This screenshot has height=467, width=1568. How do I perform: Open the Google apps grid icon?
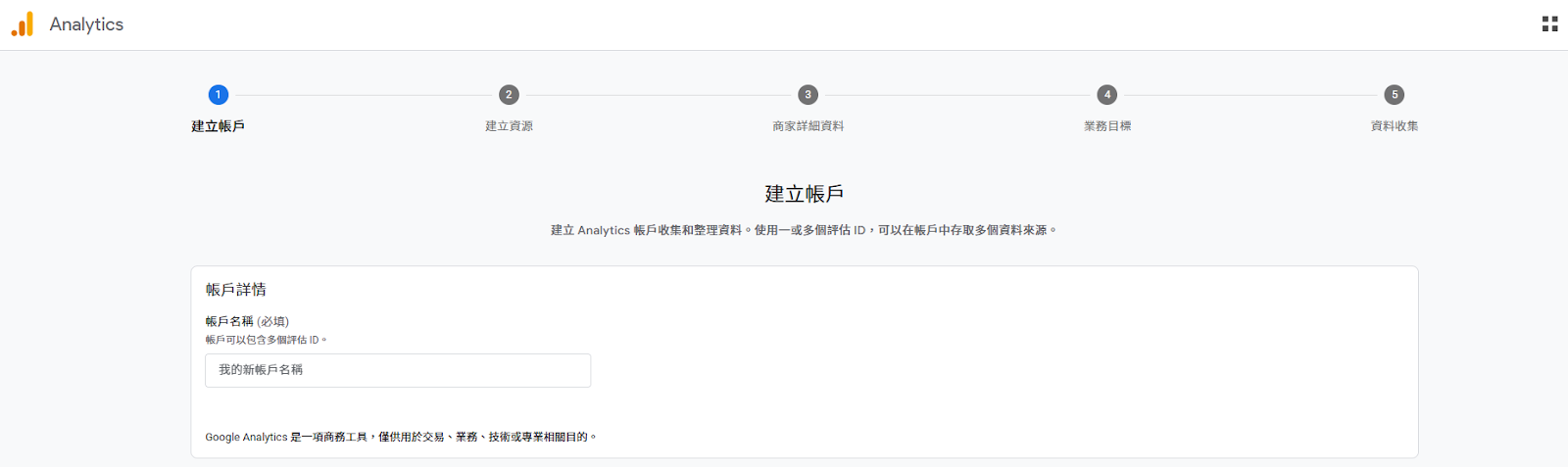1549,24
